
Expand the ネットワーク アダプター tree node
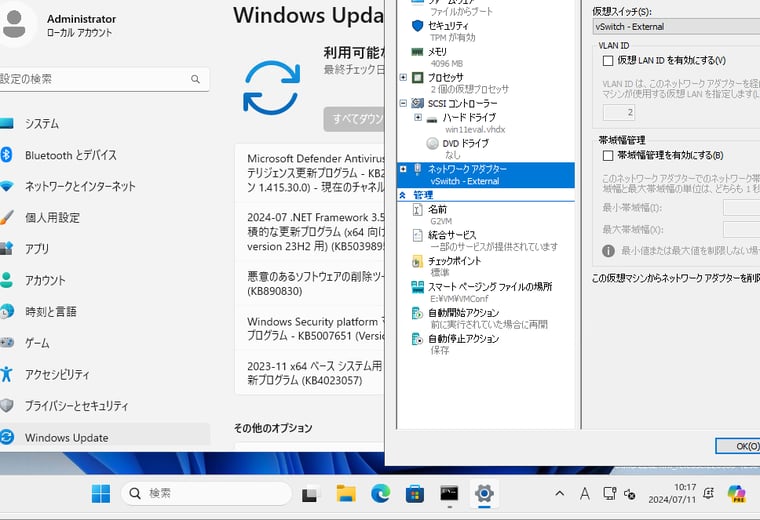pos(403,169)
